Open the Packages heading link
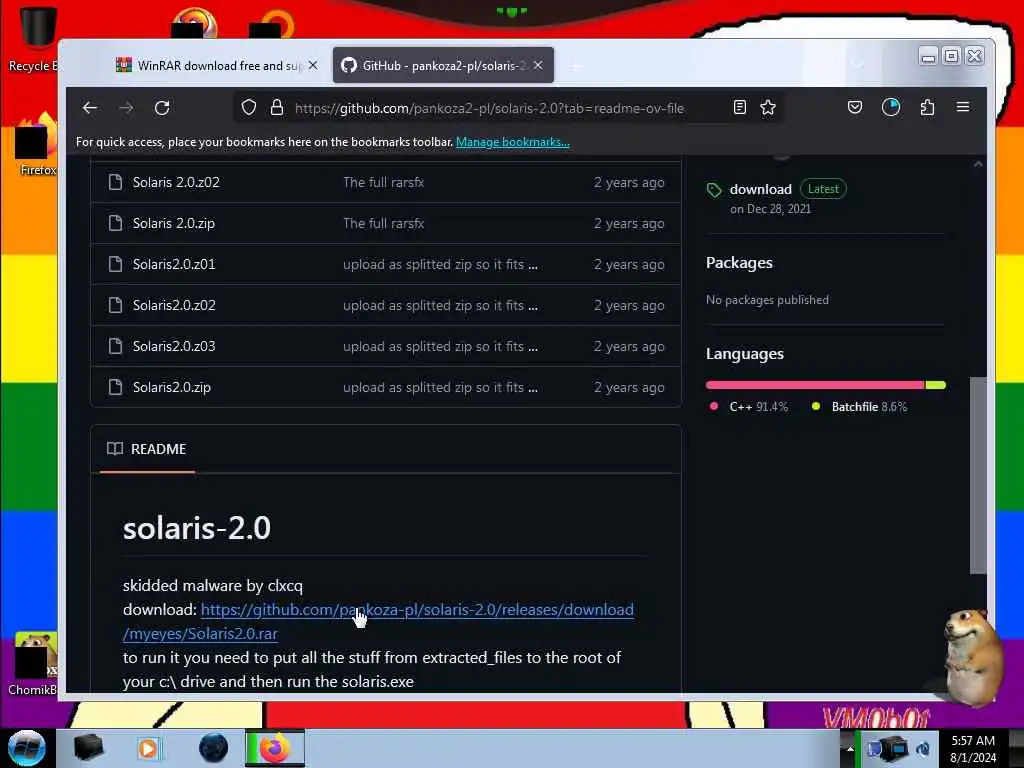Image resolution: width=1024 pixels, height=768 pixels. click(739, 263)
